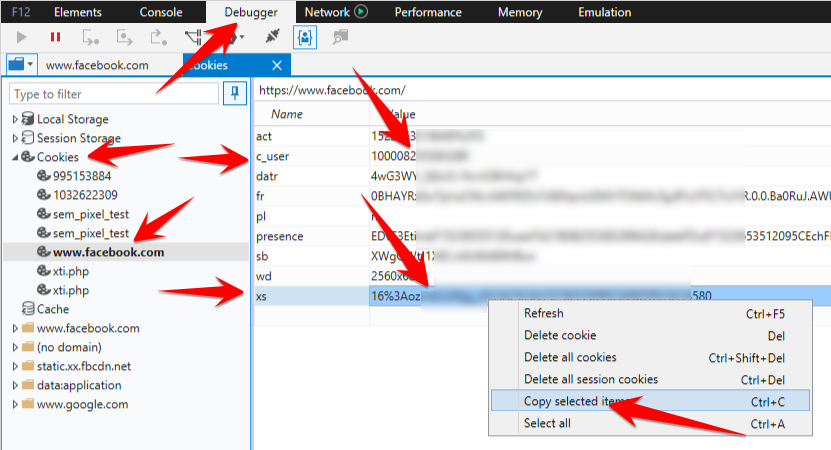
Task: Click in the Type to filter box
Action: (x=114, y=94)
